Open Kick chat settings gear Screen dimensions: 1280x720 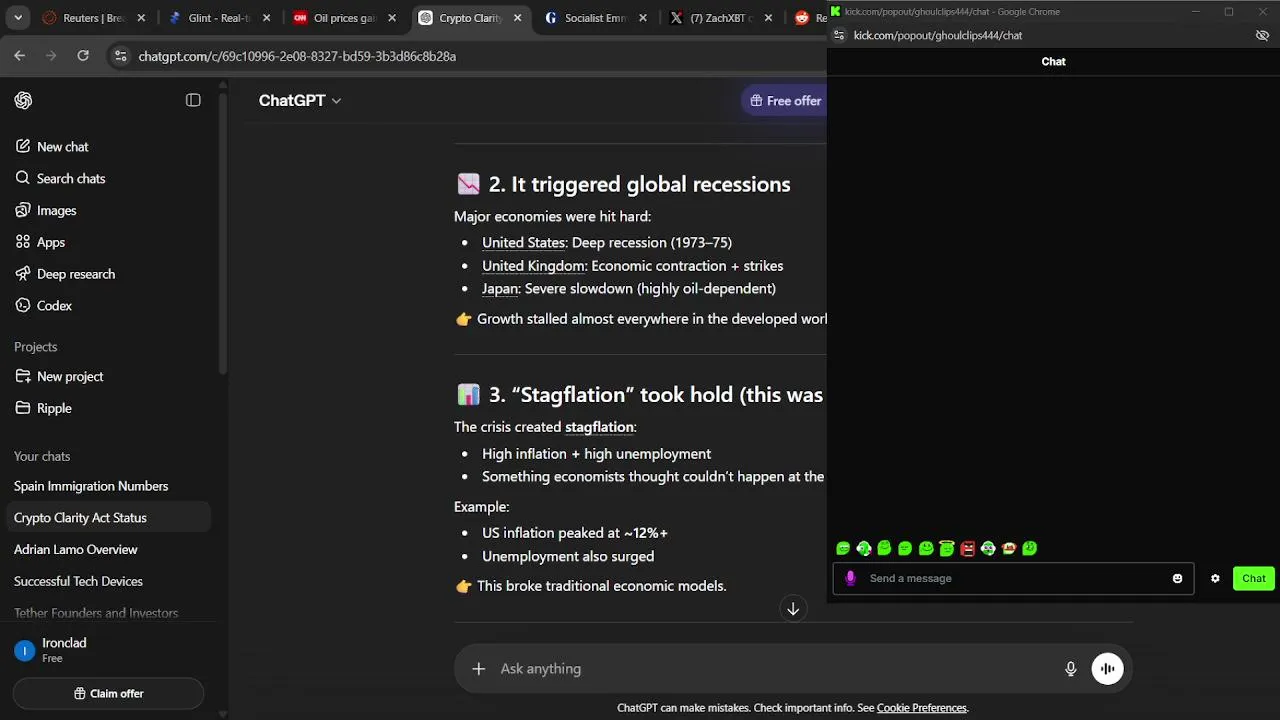coord(1215,578)
